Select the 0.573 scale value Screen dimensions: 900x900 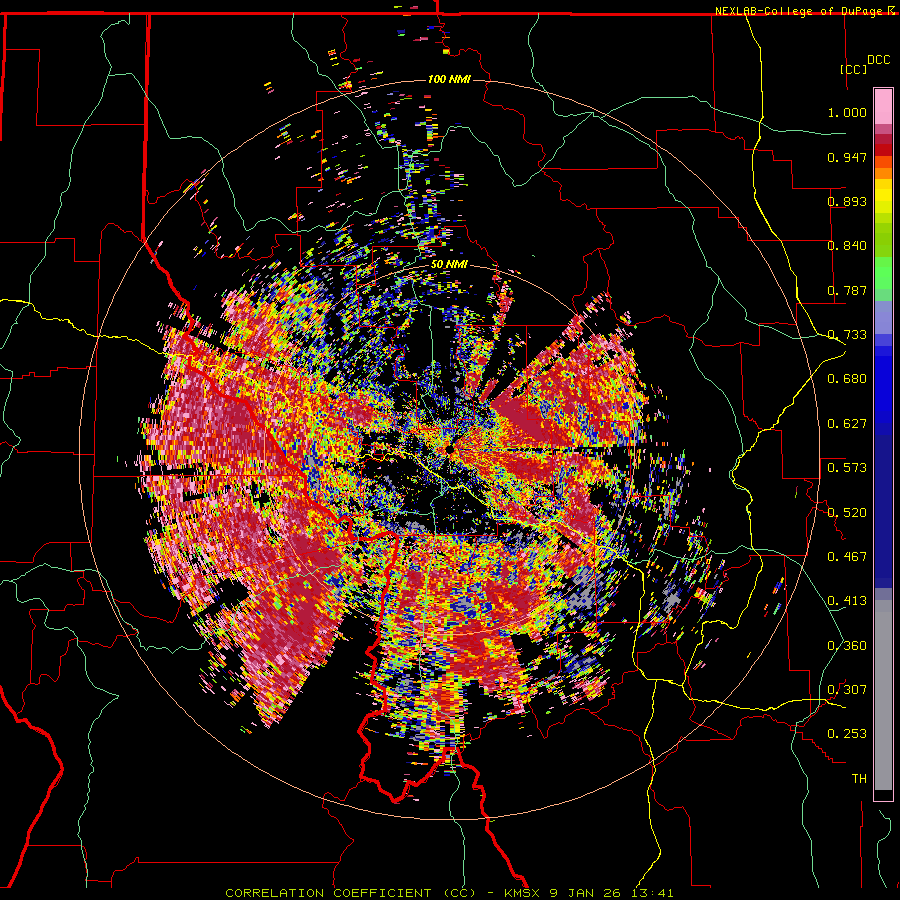[847, 468]
